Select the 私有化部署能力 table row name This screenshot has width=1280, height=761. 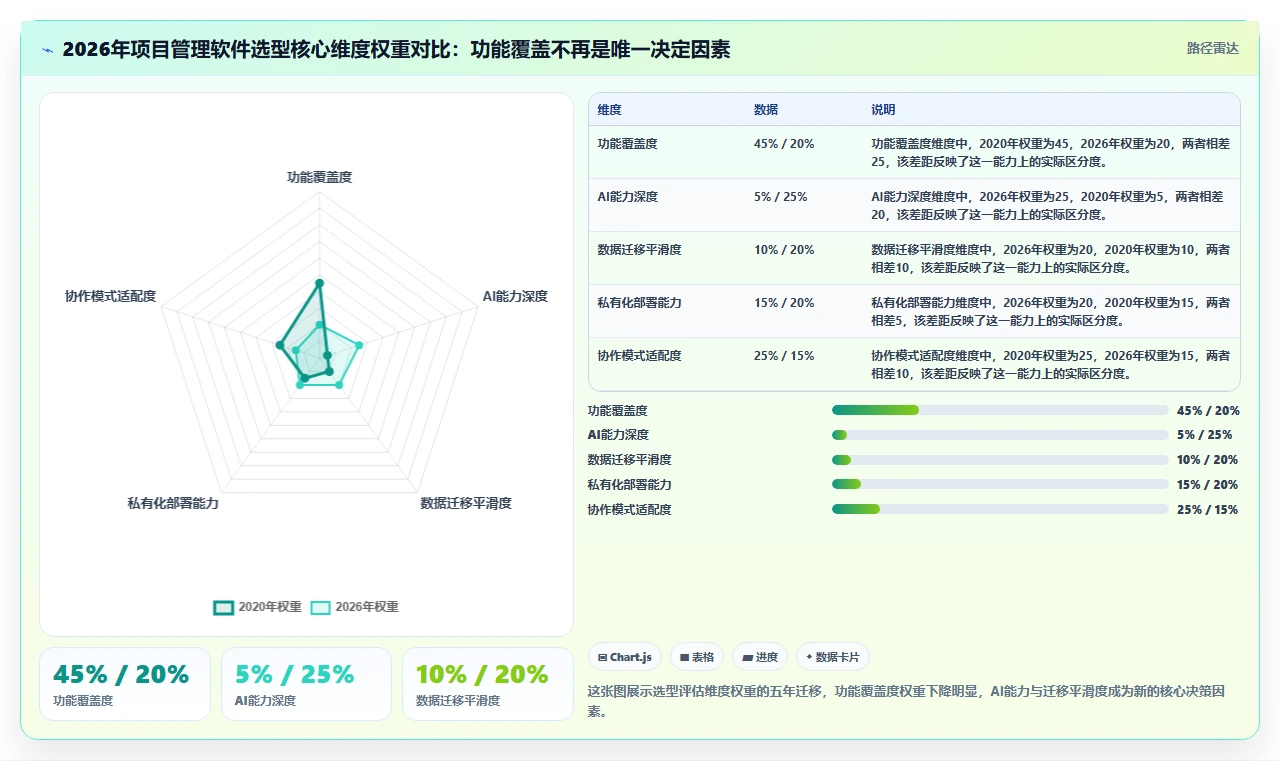click(x=640, y=303)
